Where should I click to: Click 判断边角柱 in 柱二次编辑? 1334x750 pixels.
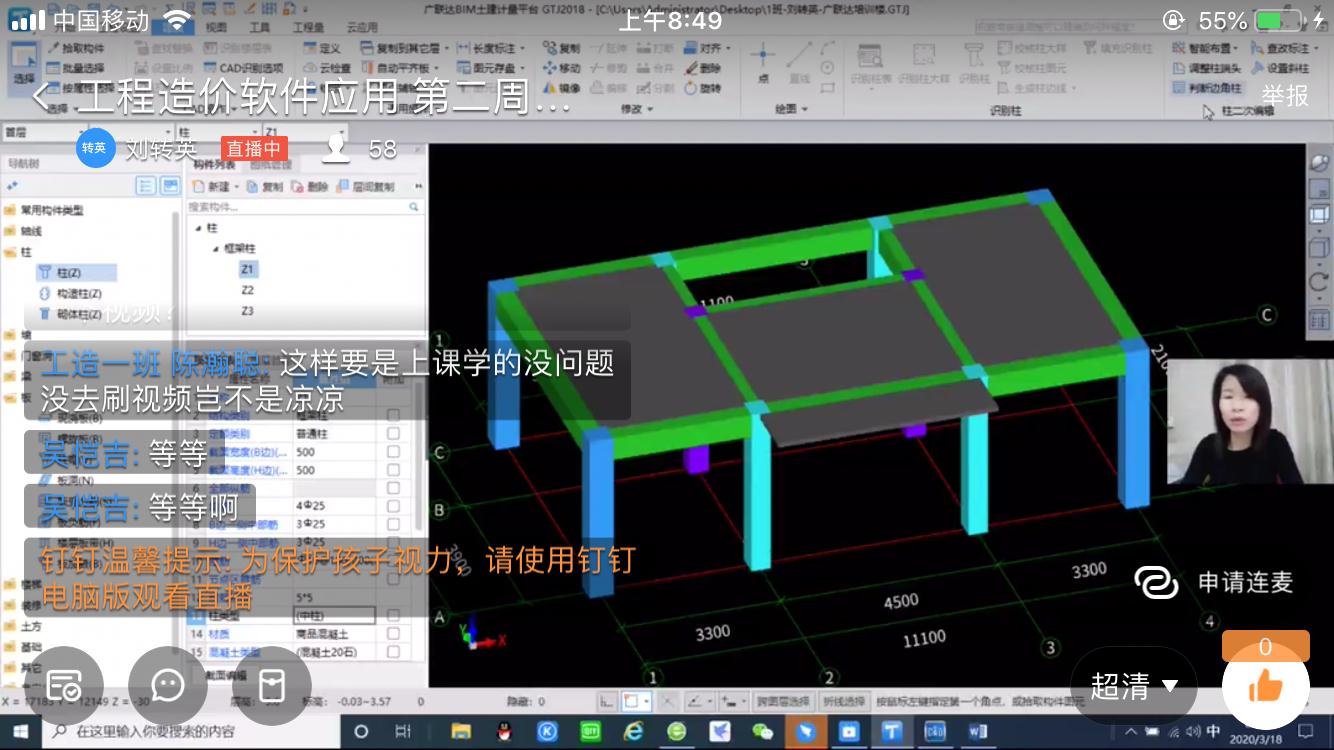(x=1208, y=88)
